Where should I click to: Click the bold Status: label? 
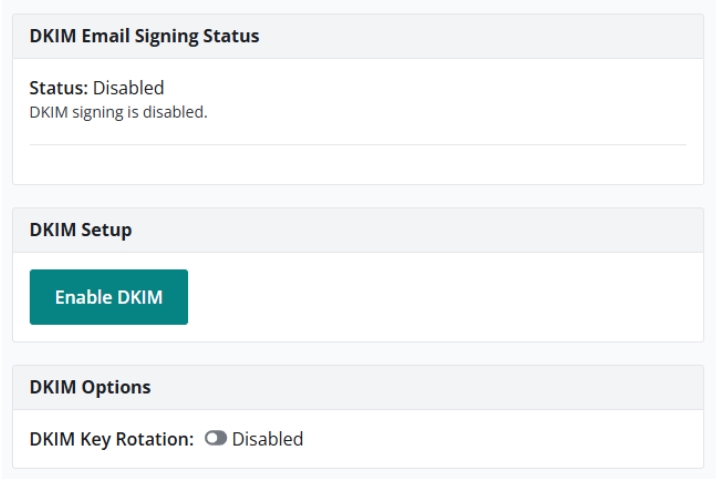[x=59, y=88]
